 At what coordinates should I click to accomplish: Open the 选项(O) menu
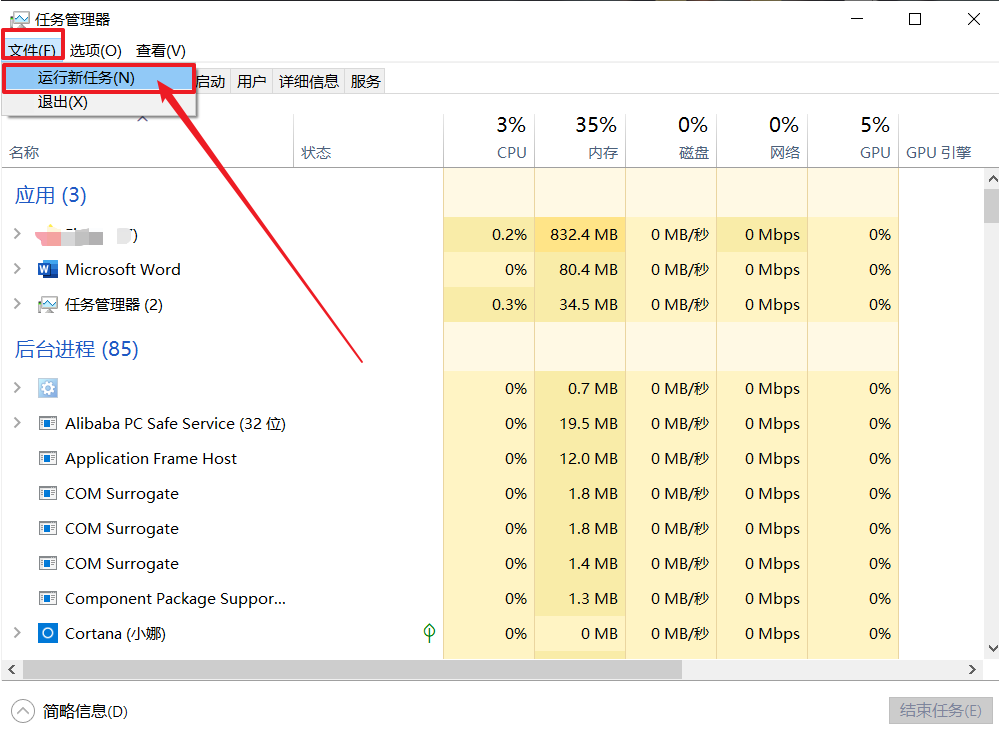(x=96, y=50)
